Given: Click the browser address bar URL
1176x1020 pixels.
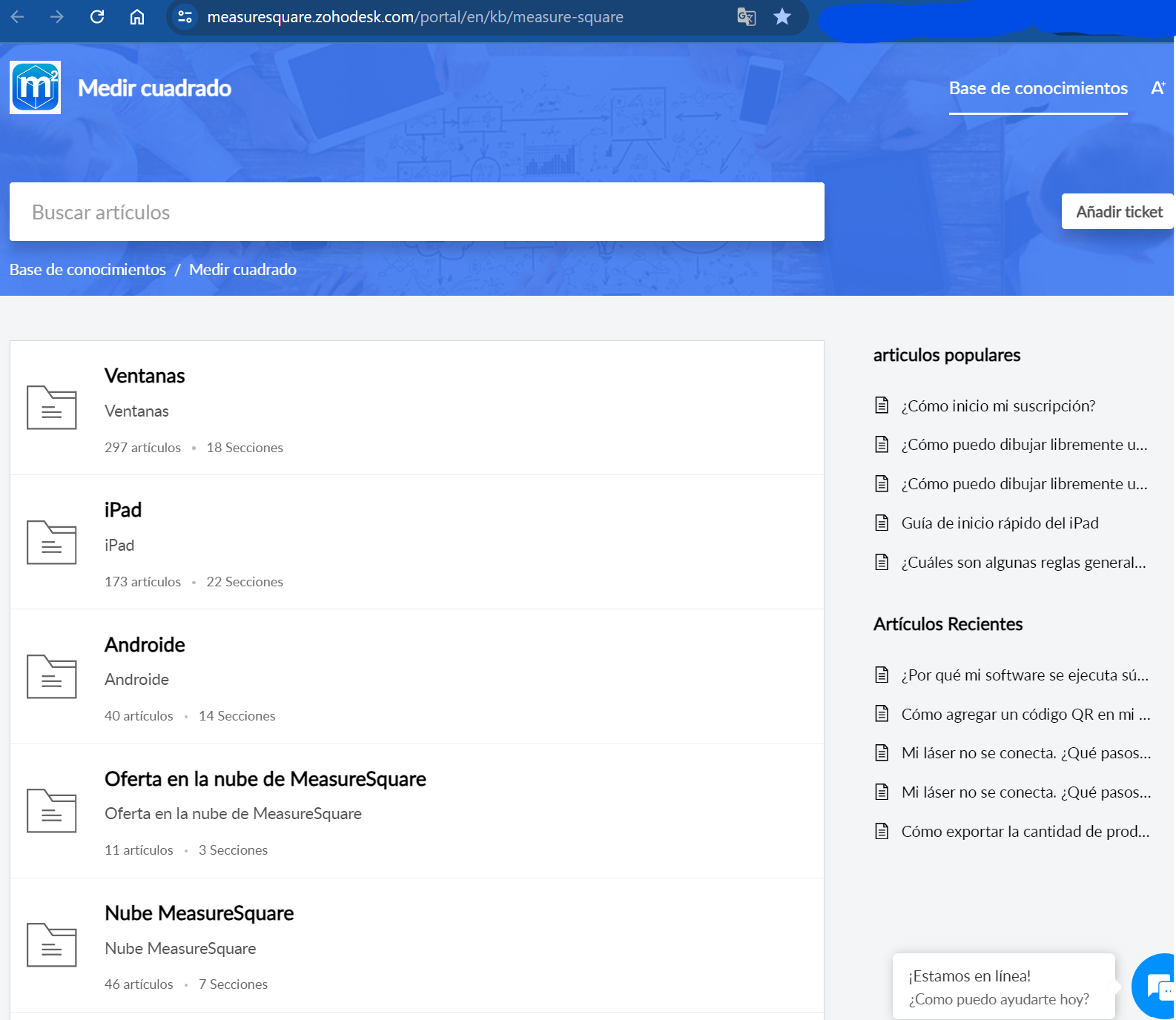Looking at the screenshot, I should pyautogui.click(x=415, y=17).
